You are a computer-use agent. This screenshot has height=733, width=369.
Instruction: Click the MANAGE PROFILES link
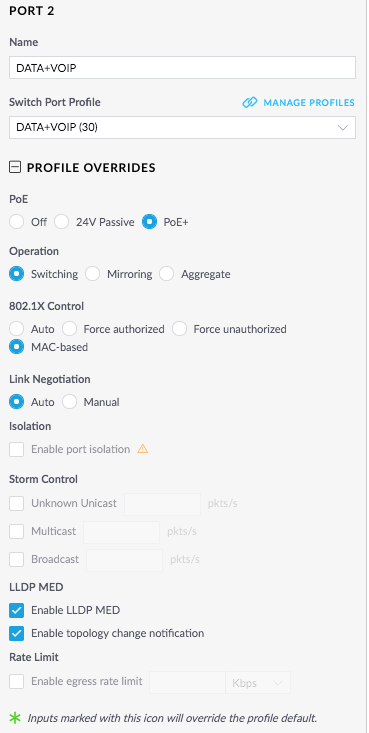point(309,102)
